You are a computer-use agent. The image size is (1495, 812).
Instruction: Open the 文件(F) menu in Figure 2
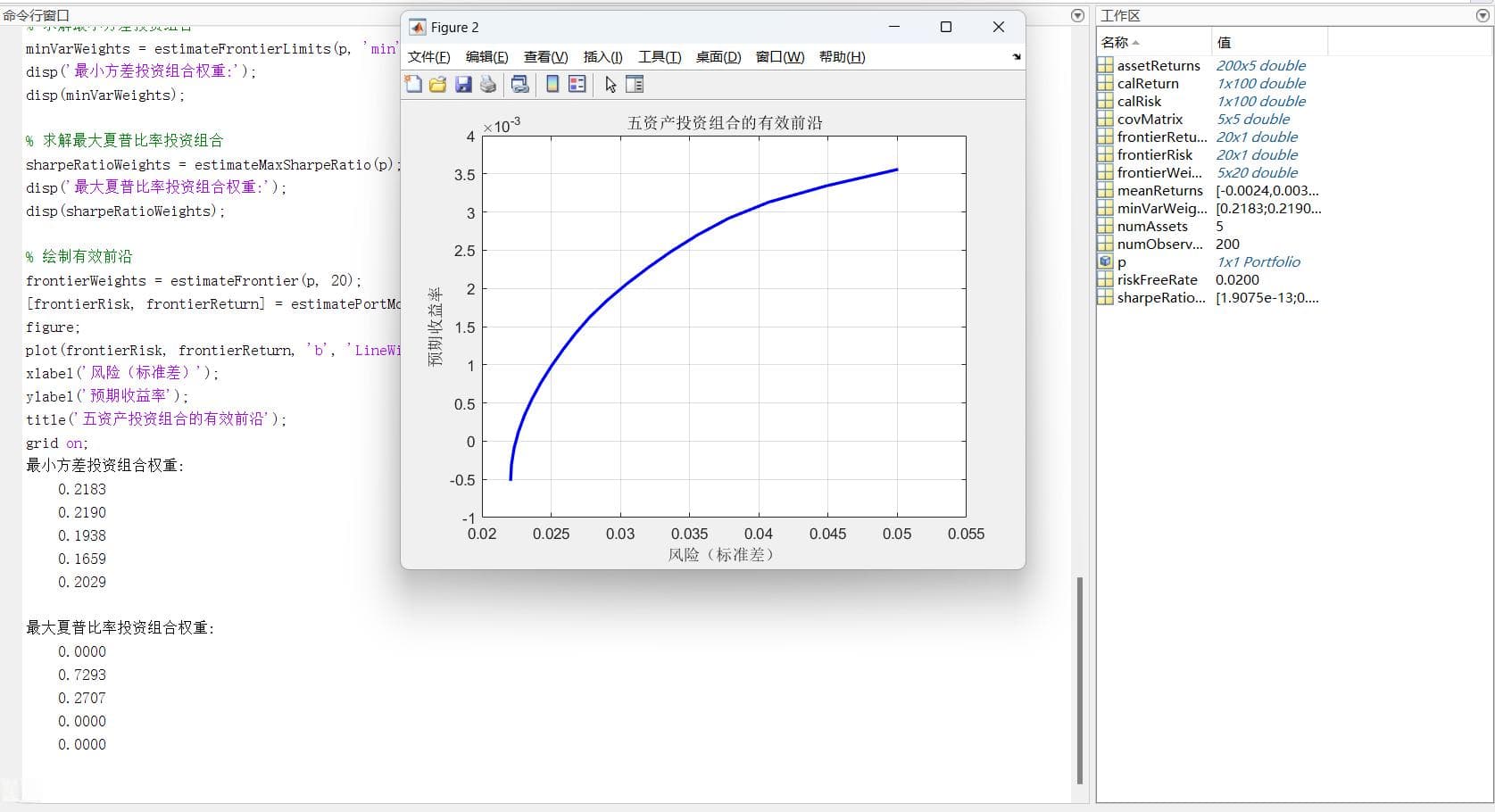coord(429,56)
